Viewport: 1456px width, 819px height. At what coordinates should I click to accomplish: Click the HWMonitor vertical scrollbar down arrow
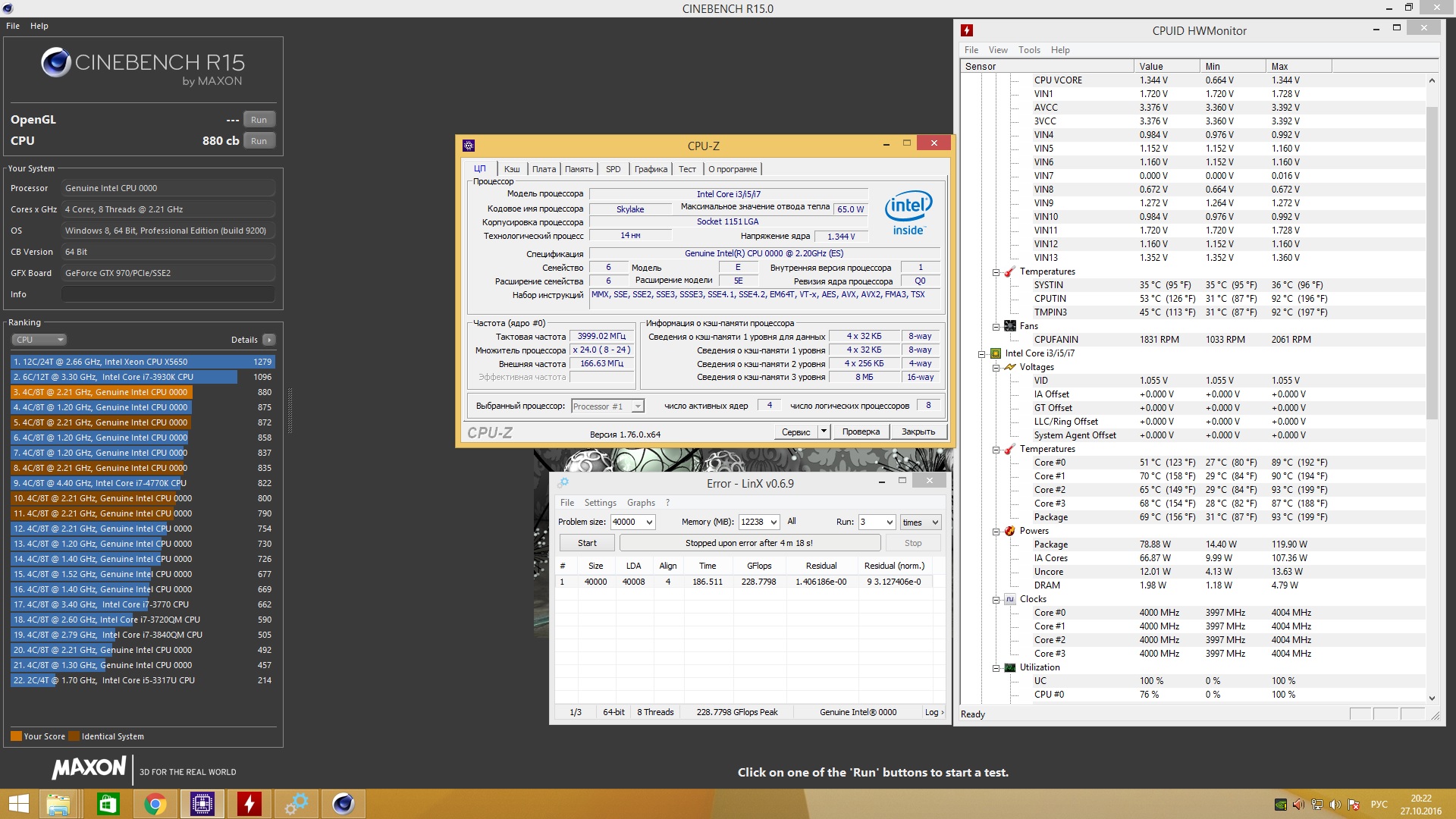pyautogui.click(x=1432, y=698)
